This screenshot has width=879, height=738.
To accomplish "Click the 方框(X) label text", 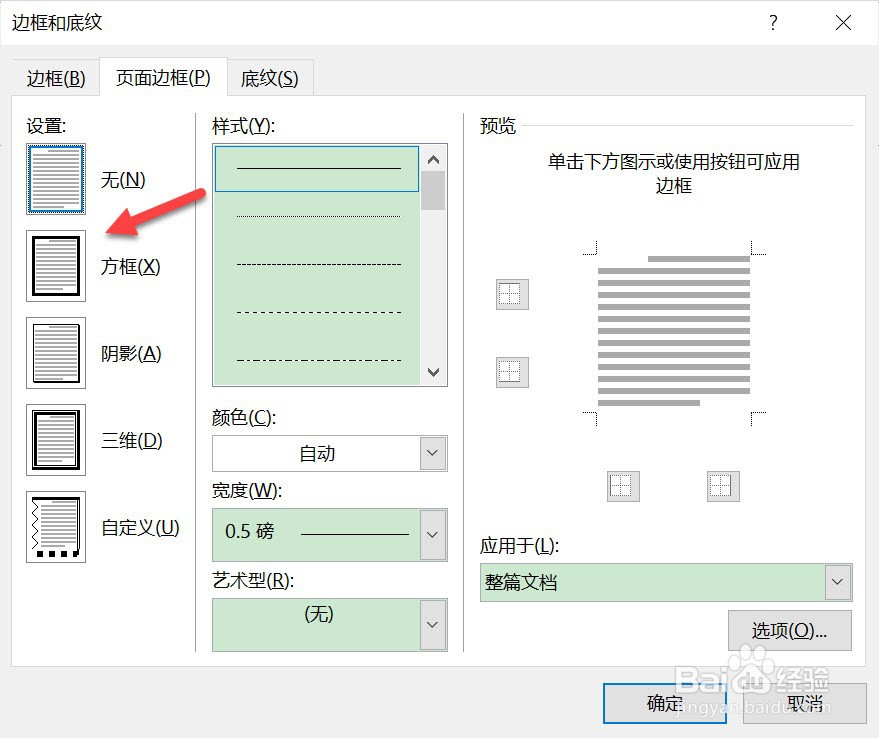I will tap(131, 266).
